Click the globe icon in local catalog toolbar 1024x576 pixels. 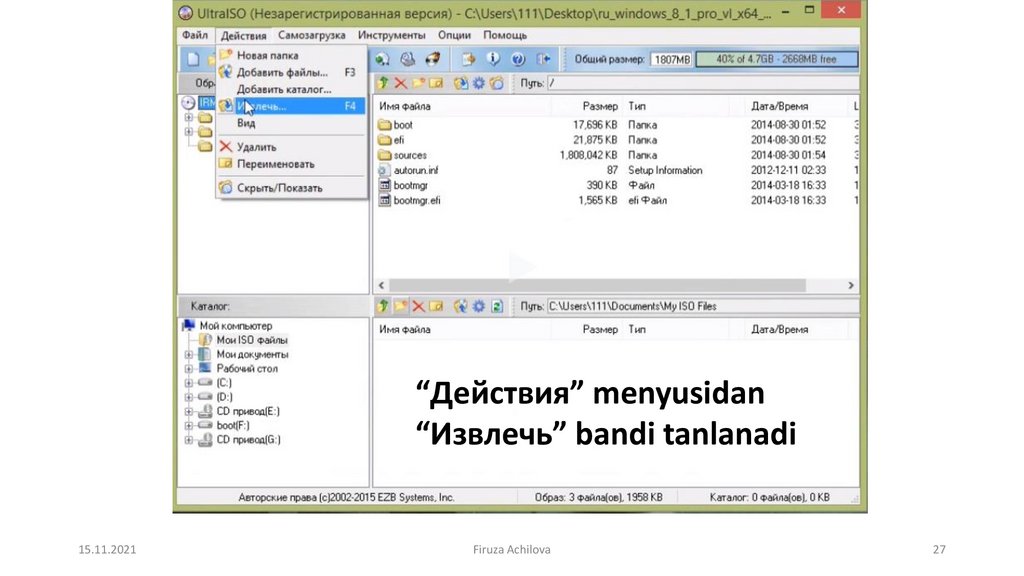[x=461, y=306]
